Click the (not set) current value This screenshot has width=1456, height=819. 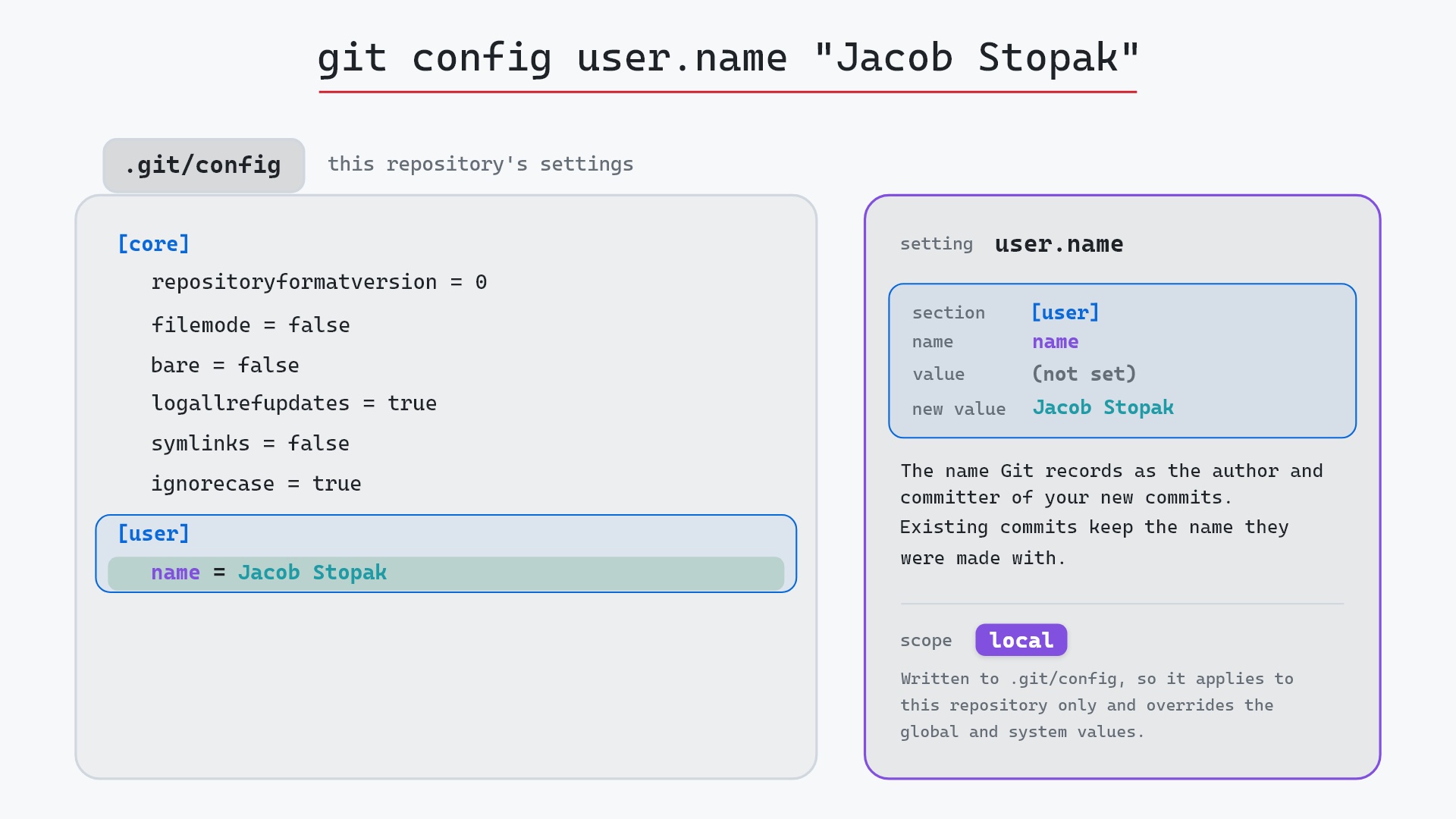[1084, 374]
